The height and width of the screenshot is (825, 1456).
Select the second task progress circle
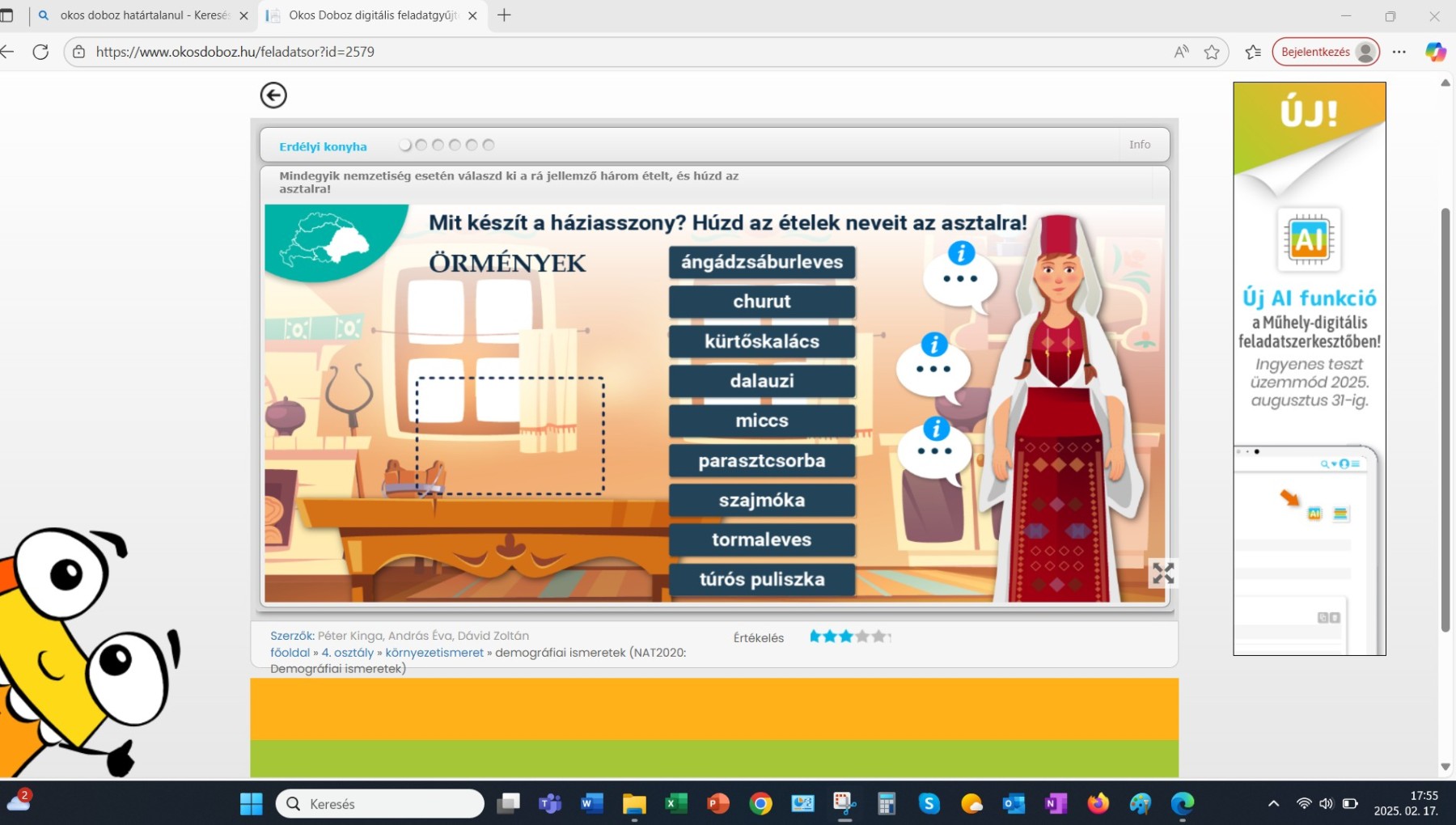click(421, 145)
